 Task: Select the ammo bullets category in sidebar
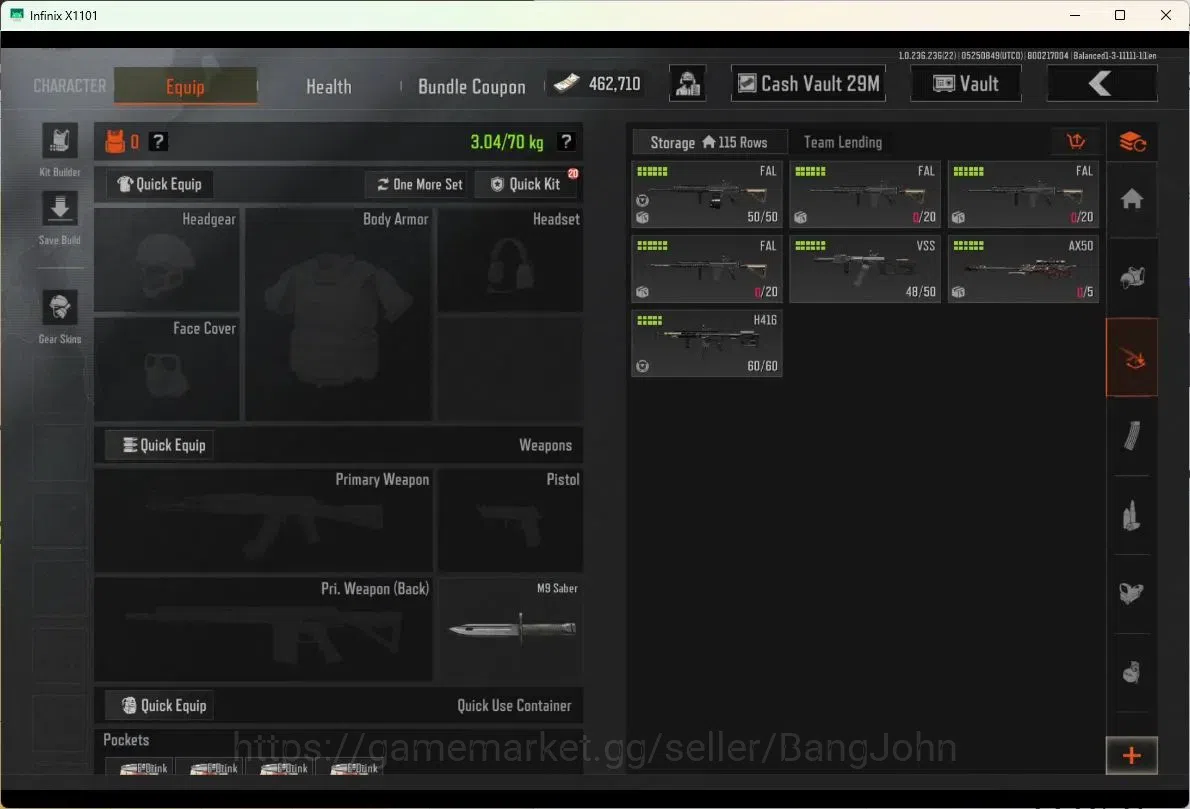pyautogui.click(x=1132, y=516)
